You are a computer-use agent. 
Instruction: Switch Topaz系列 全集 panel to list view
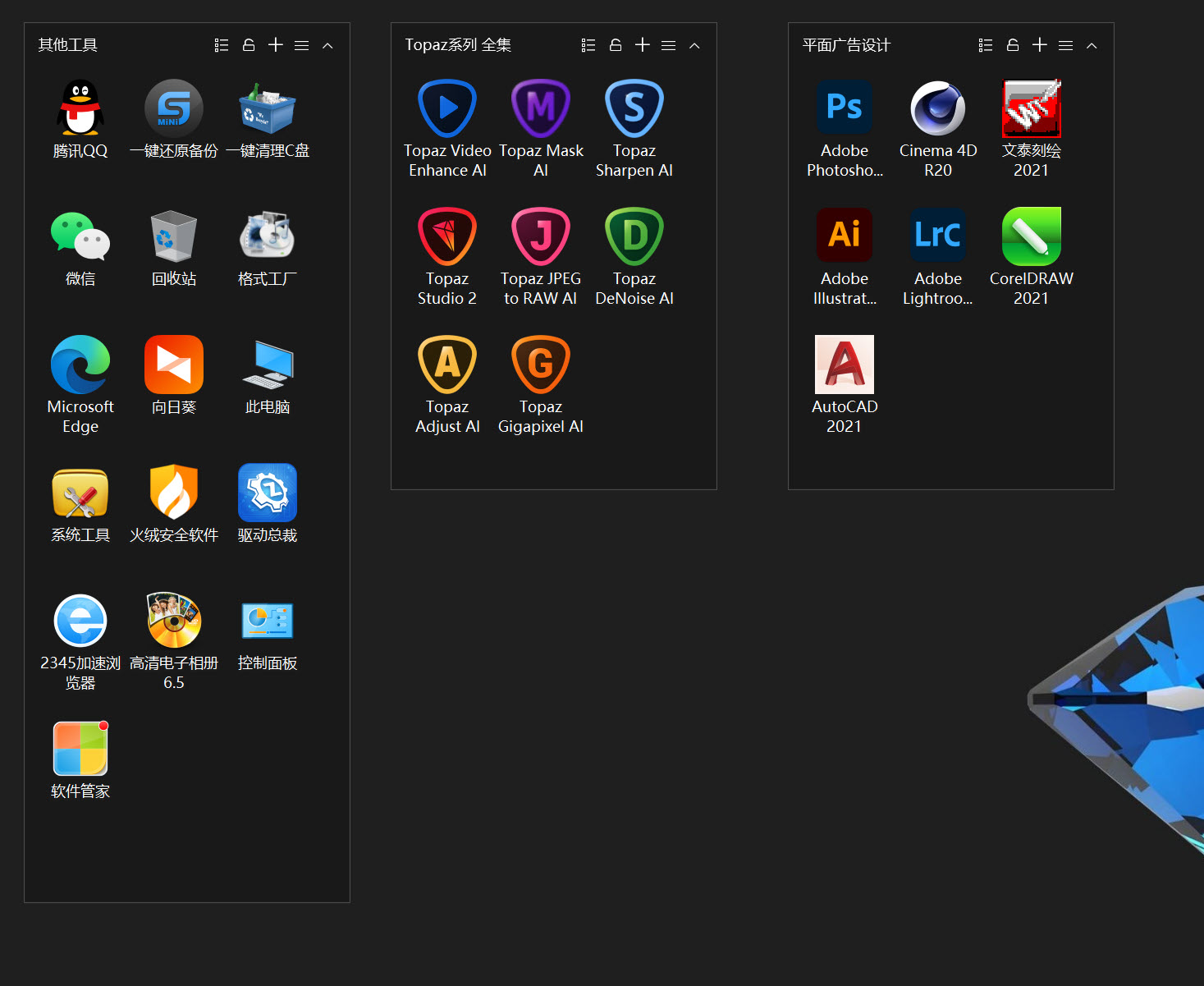588,45
